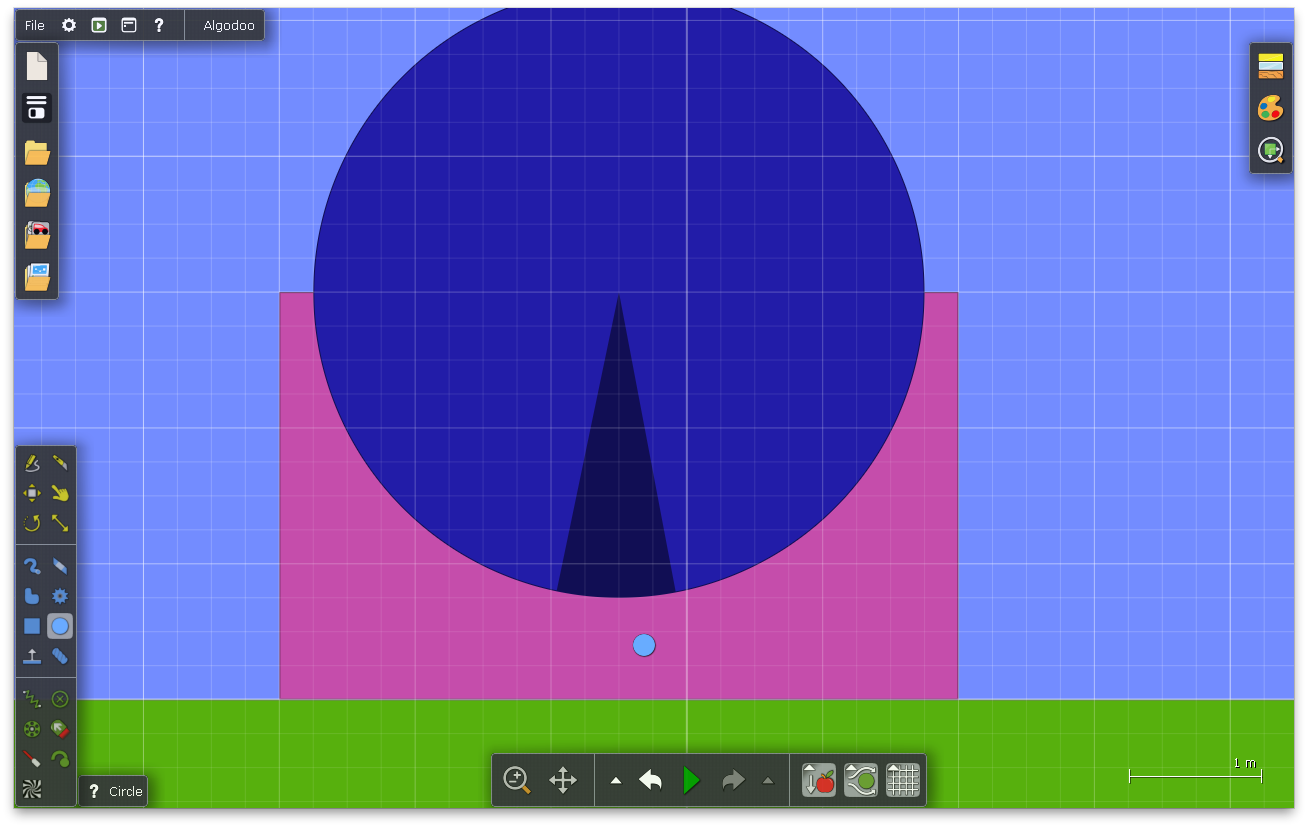Choose the Rotate tool
This screenshot has height=828, width=1308.
[x=32, y=523]
